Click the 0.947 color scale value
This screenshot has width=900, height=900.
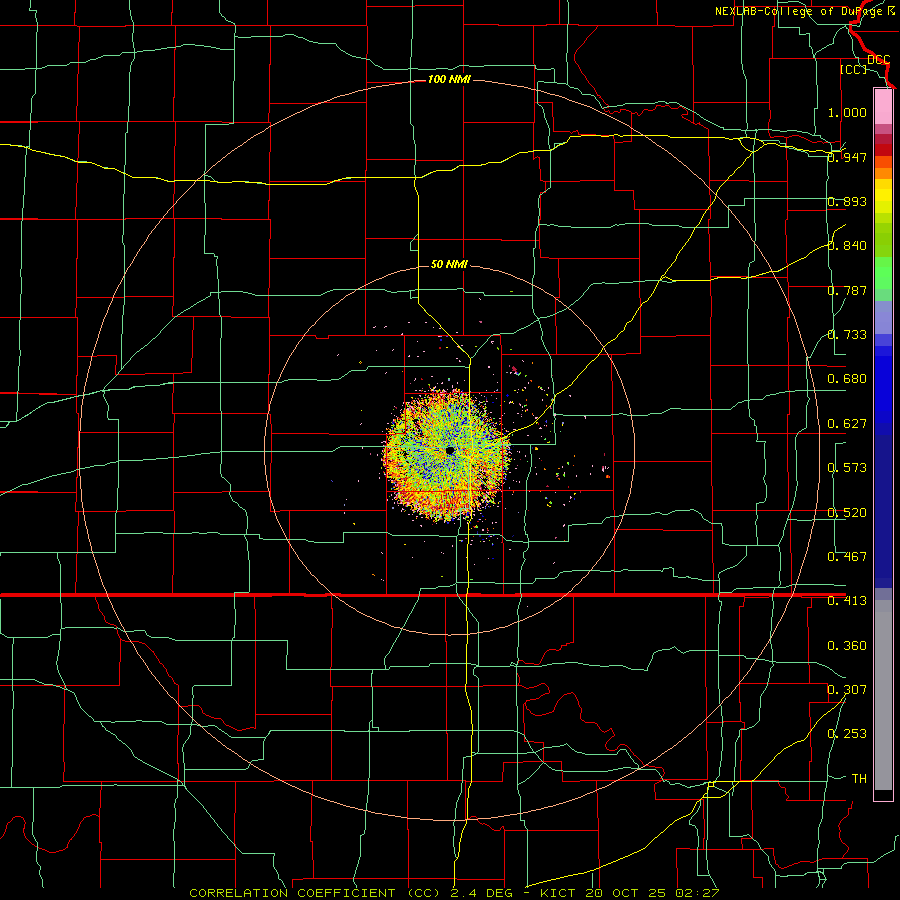(847, 157)
